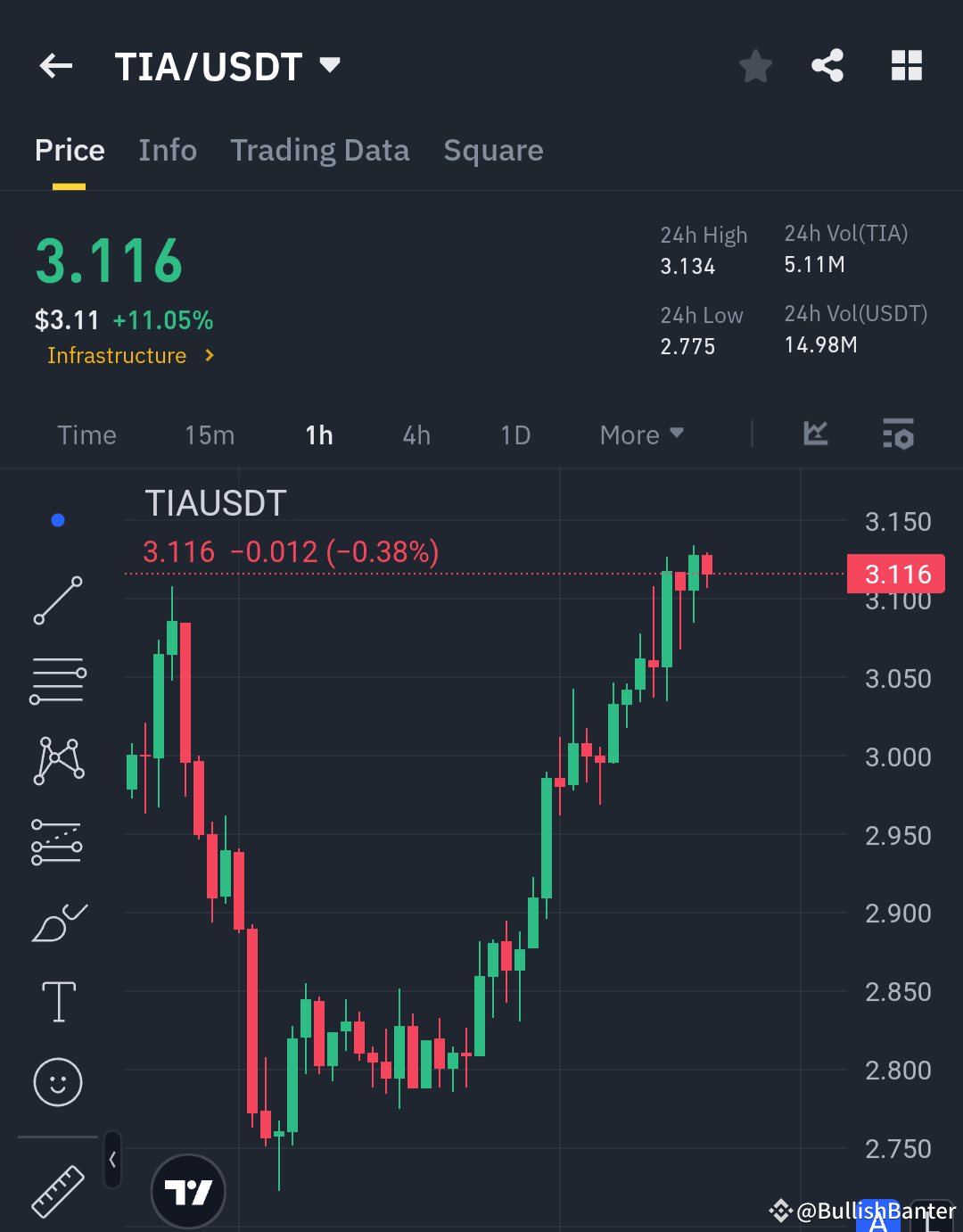
Task: Expand the More timeframe options
Action: pyautogui.click(x=640, y=434)
